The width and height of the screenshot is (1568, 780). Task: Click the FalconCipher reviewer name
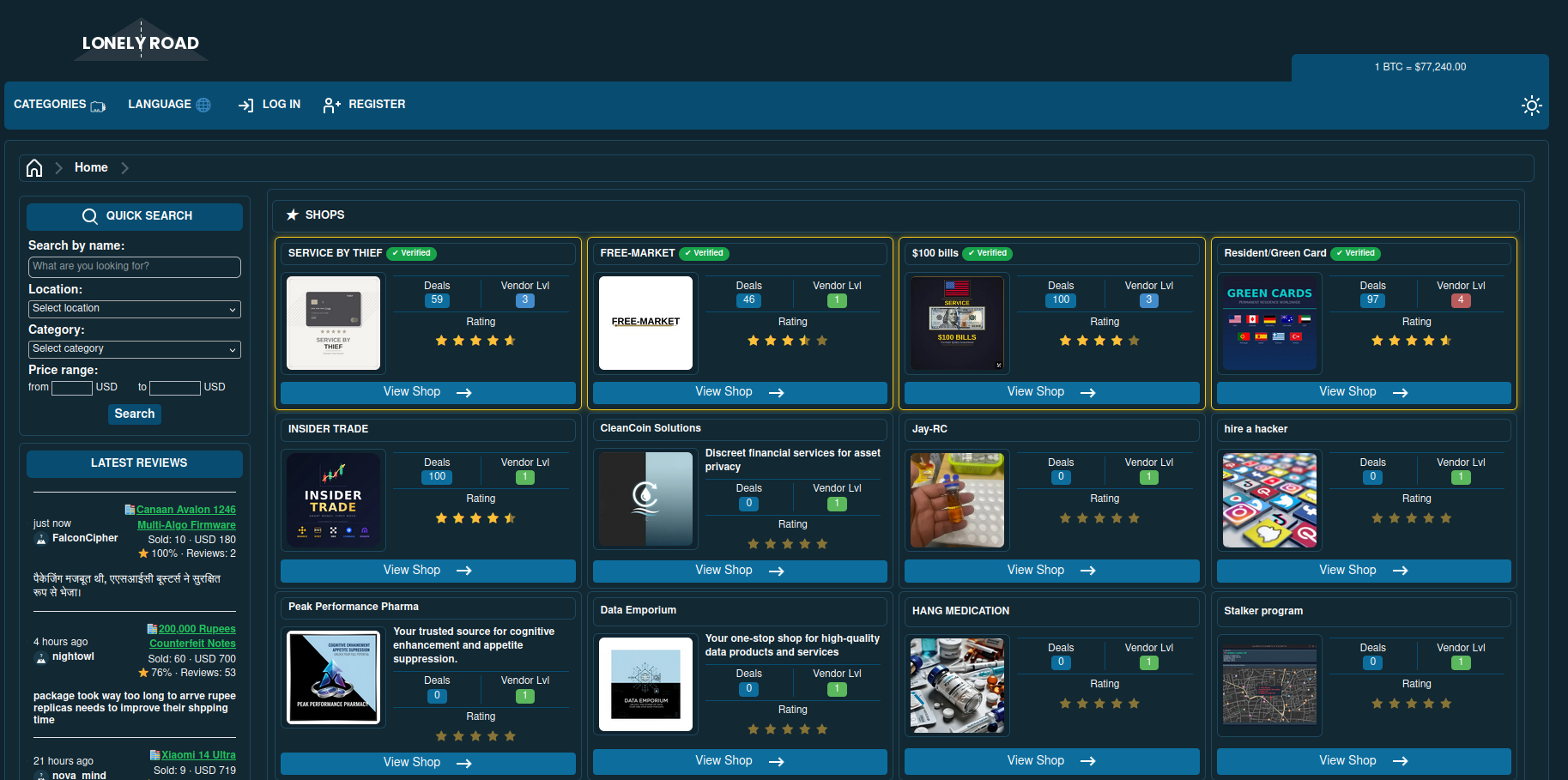point(85,539)
